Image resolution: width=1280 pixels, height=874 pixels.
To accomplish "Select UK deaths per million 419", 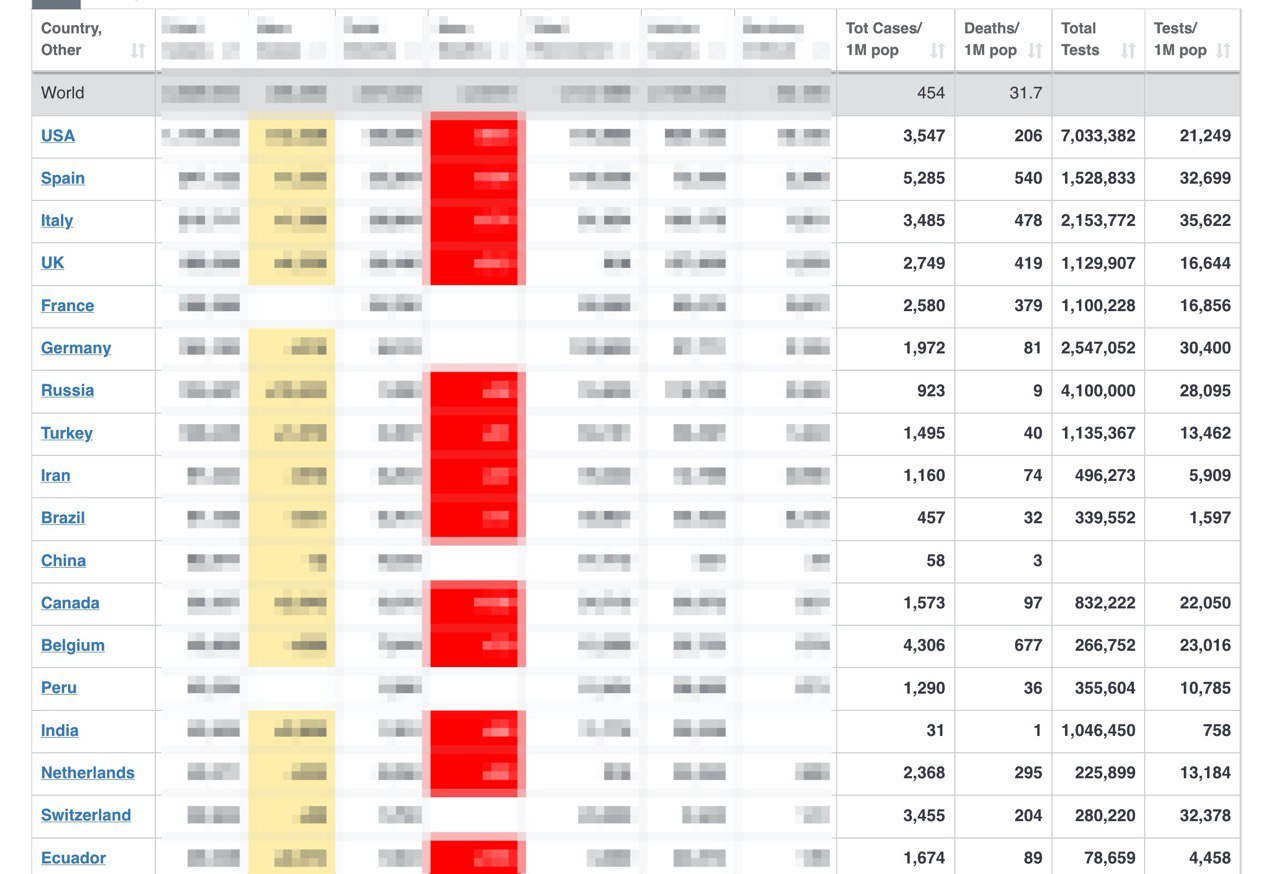I will (x=1028, y=263).
